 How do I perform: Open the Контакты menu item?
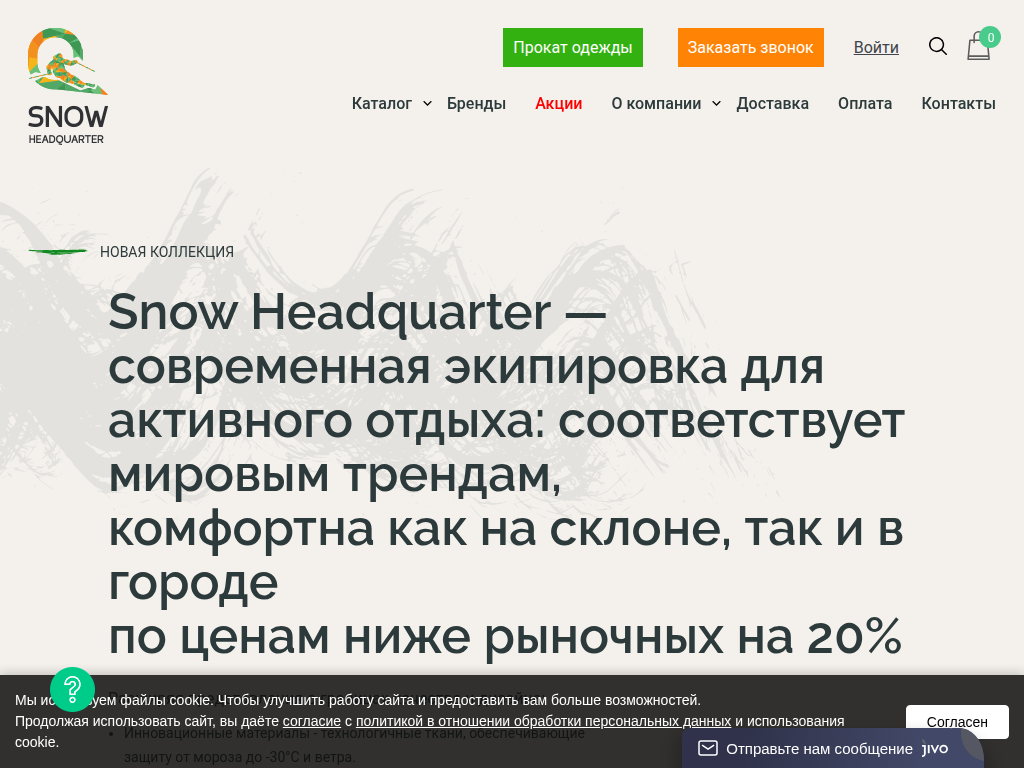pos(958,103)
